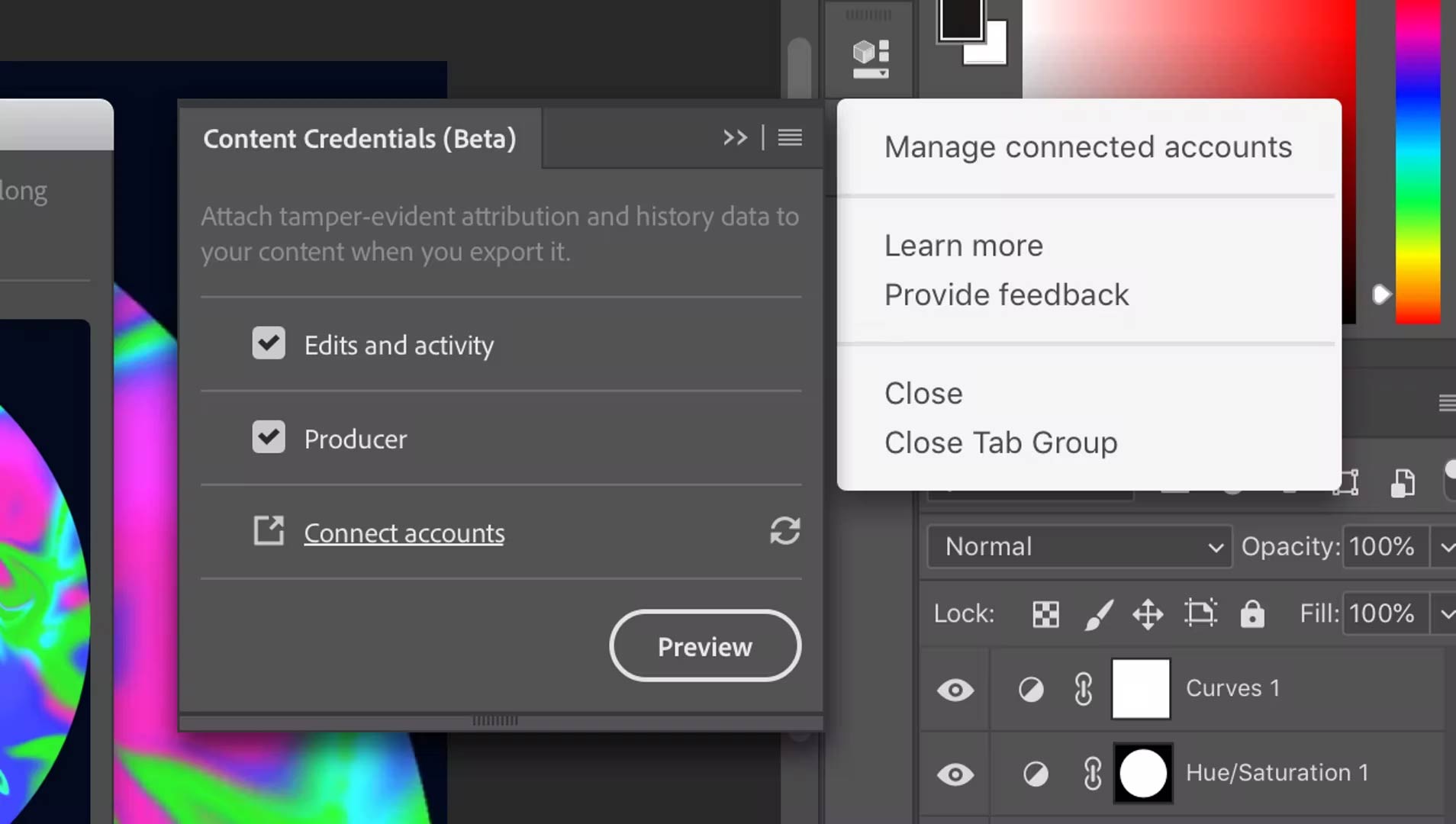
Task: Open the Content Credentials panel menu icon
Action: 790,138
